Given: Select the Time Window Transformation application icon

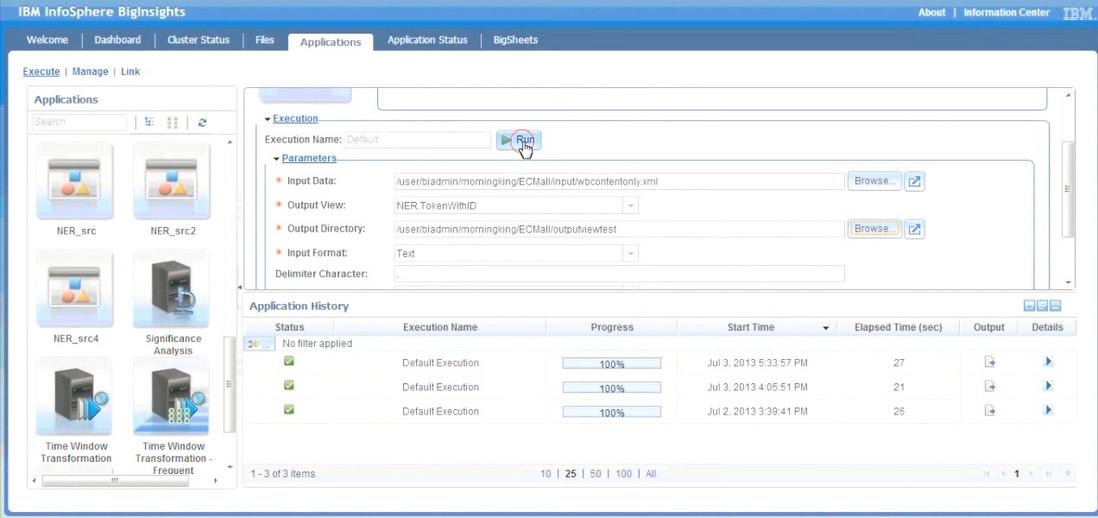Looking at the screenshot, I should click(74, 396).
